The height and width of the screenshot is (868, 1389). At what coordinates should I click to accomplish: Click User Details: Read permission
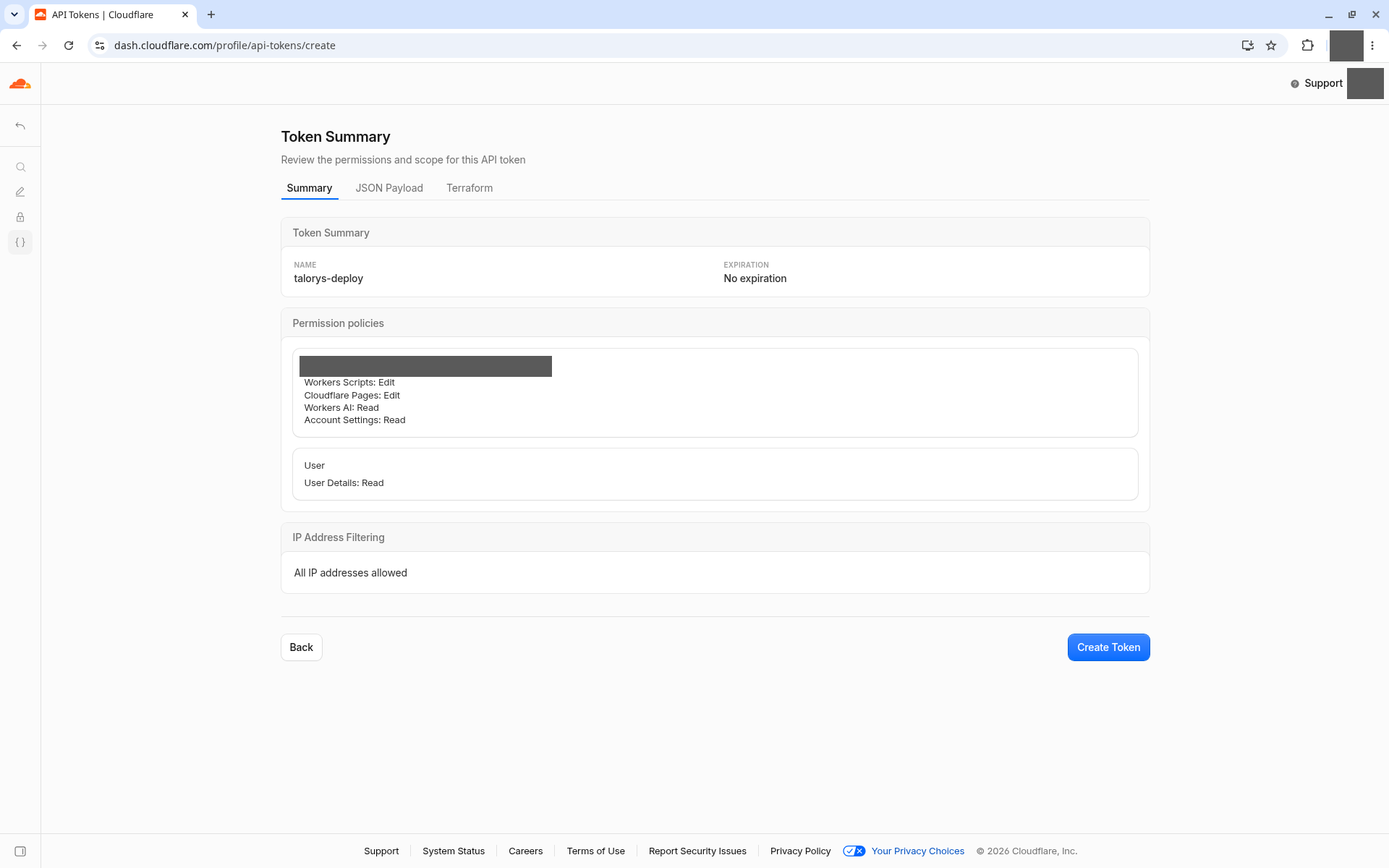pos(344,483)
